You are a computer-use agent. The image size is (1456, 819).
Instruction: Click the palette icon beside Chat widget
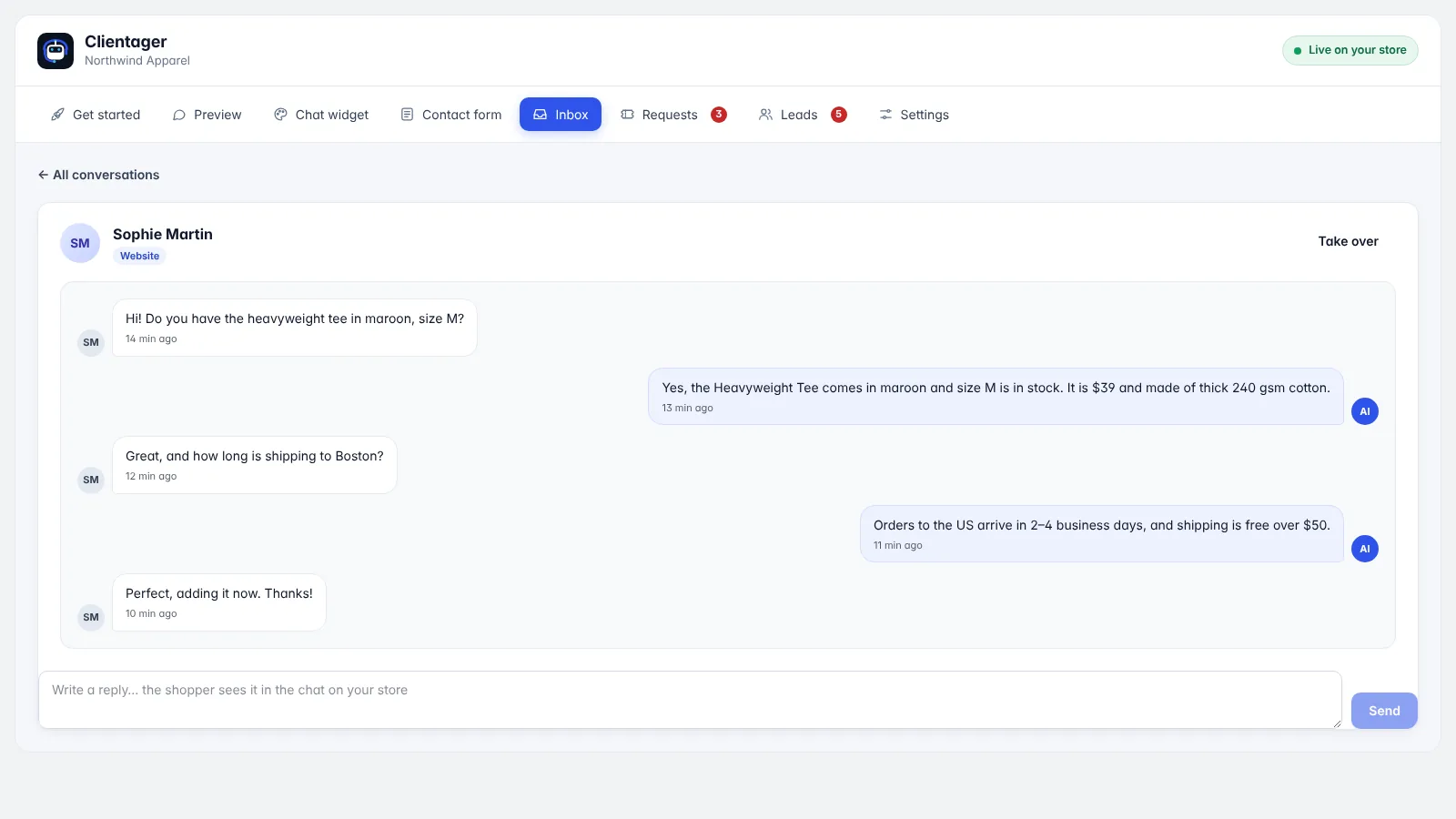tap(280, 115)
